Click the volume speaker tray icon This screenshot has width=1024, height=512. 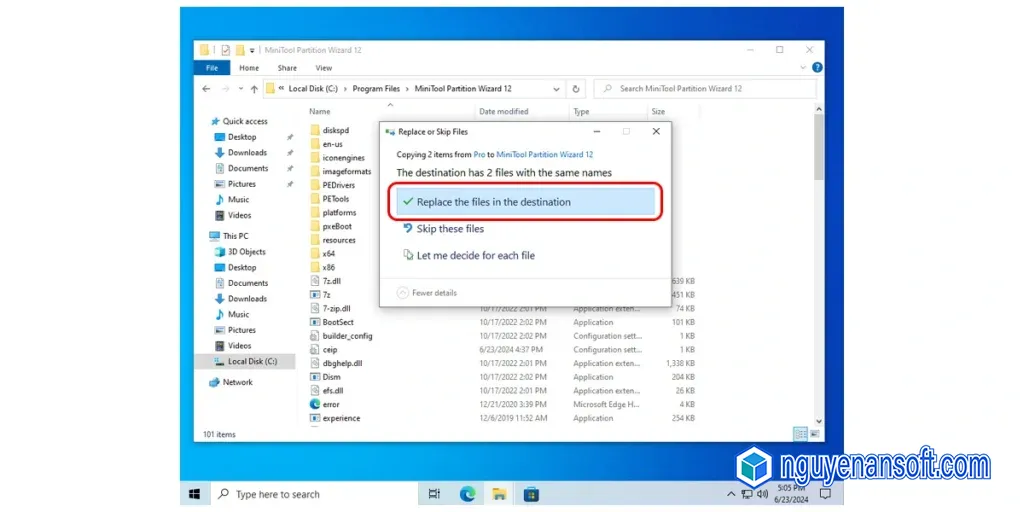[x=761, y=494]
